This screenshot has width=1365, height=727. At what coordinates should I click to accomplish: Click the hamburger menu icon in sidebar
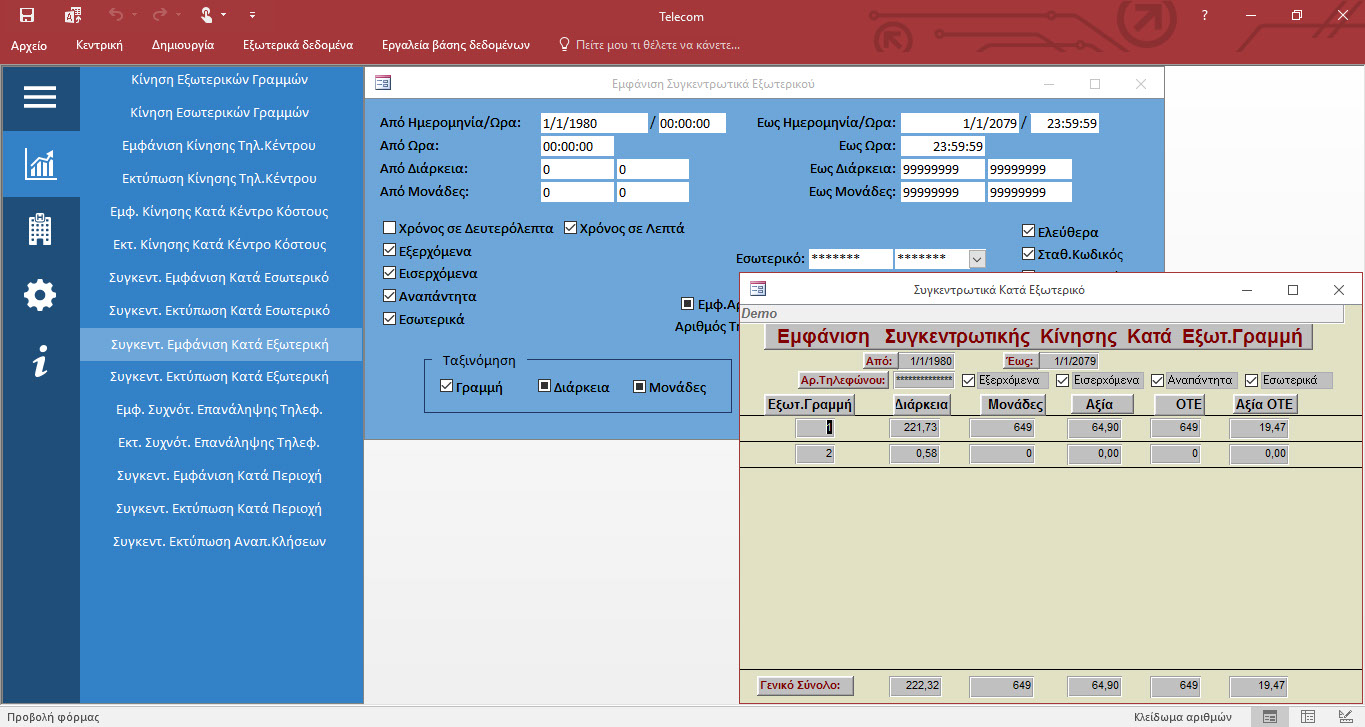coord(40,97)
